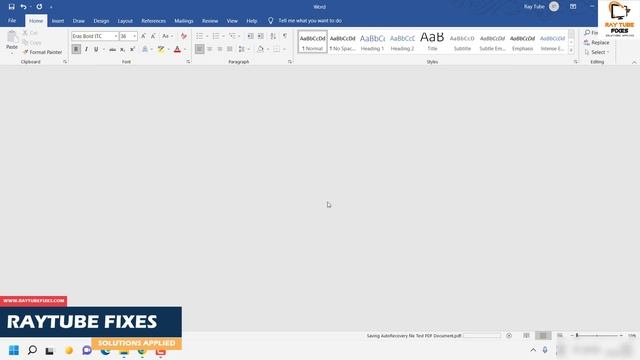Align text right
Screen dimensions: 640x360
220,49
